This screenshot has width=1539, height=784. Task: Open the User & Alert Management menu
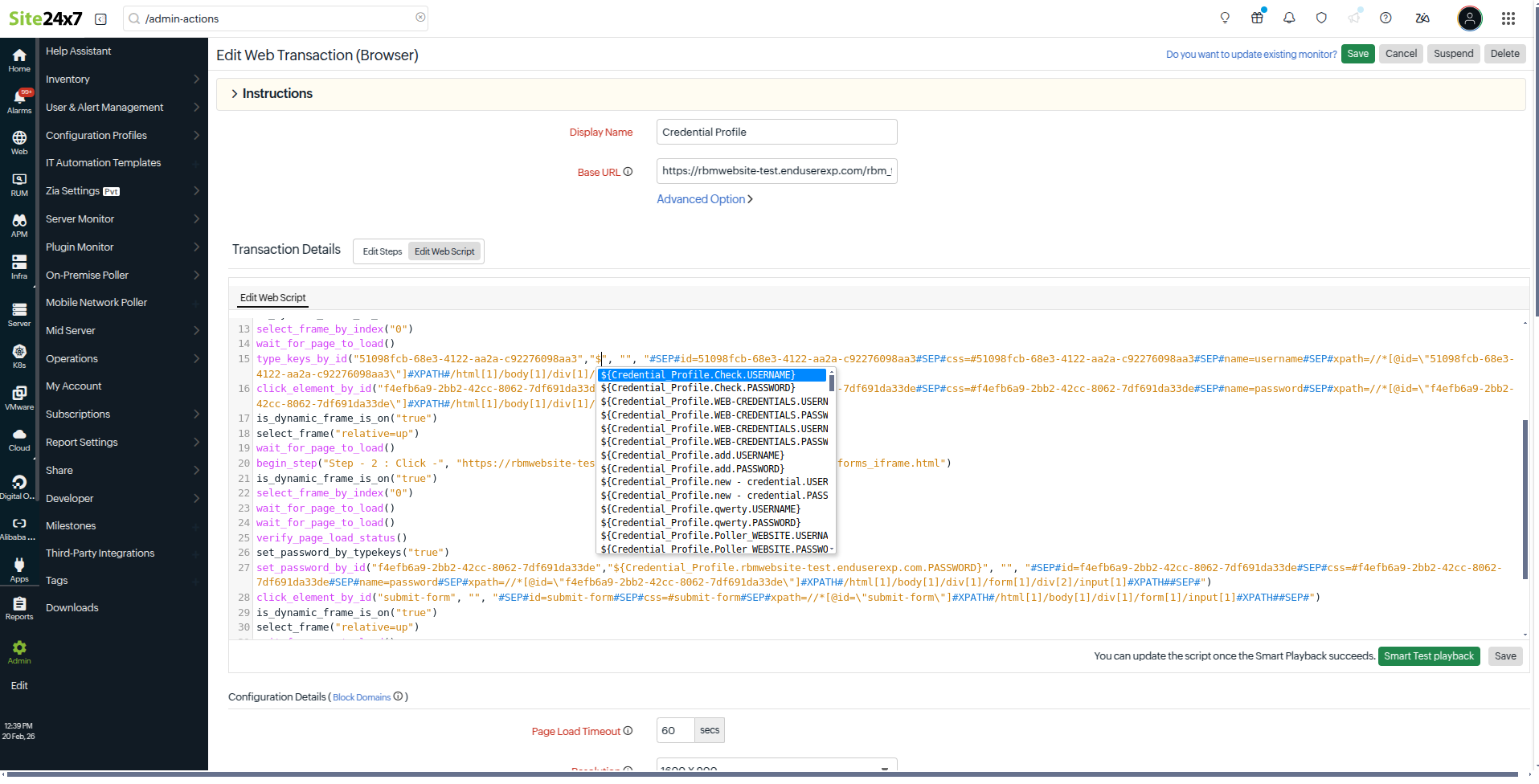pyautogui.click(x=104, y=107)
